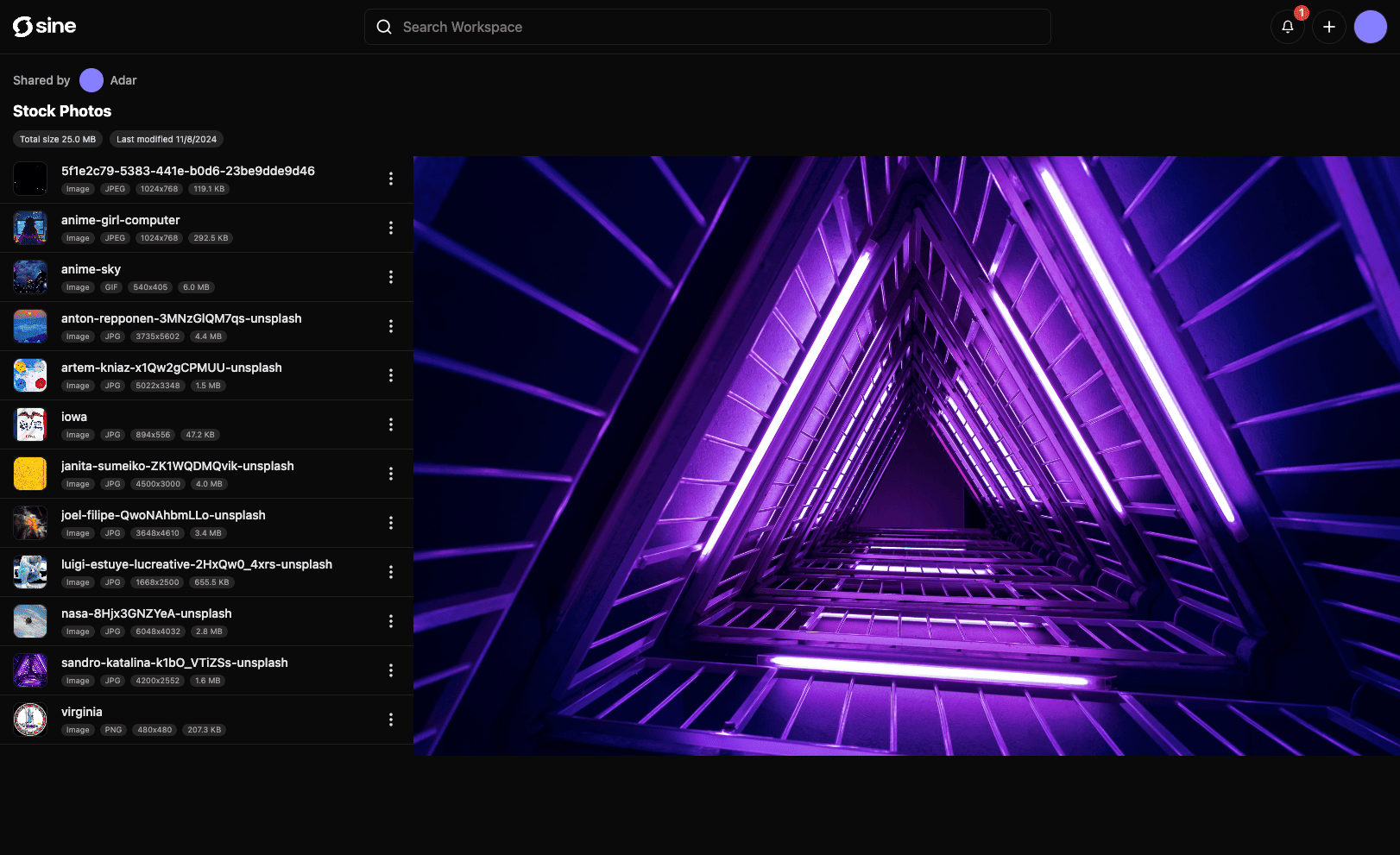
Task: Select iowa image thumbnail
Action: [30, 424]
